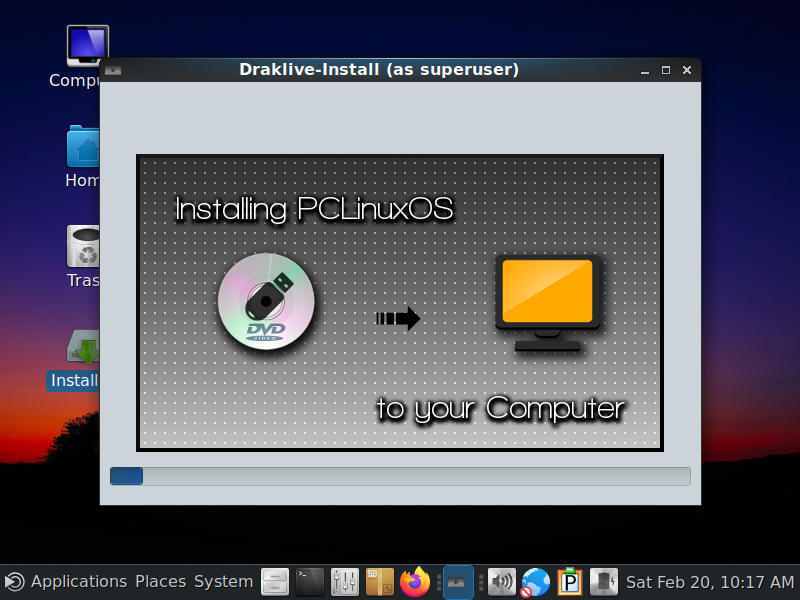800x600 pixels.
Task: Open the Applications menu
Action: (x=79, y=582)
